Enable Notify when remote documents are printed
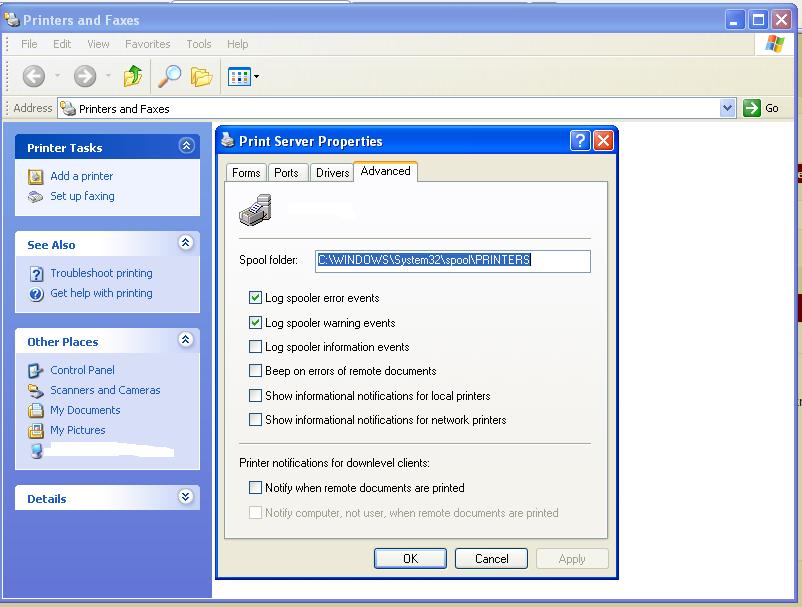The width and height of the screenshot is (802, 607). (255, 488)
